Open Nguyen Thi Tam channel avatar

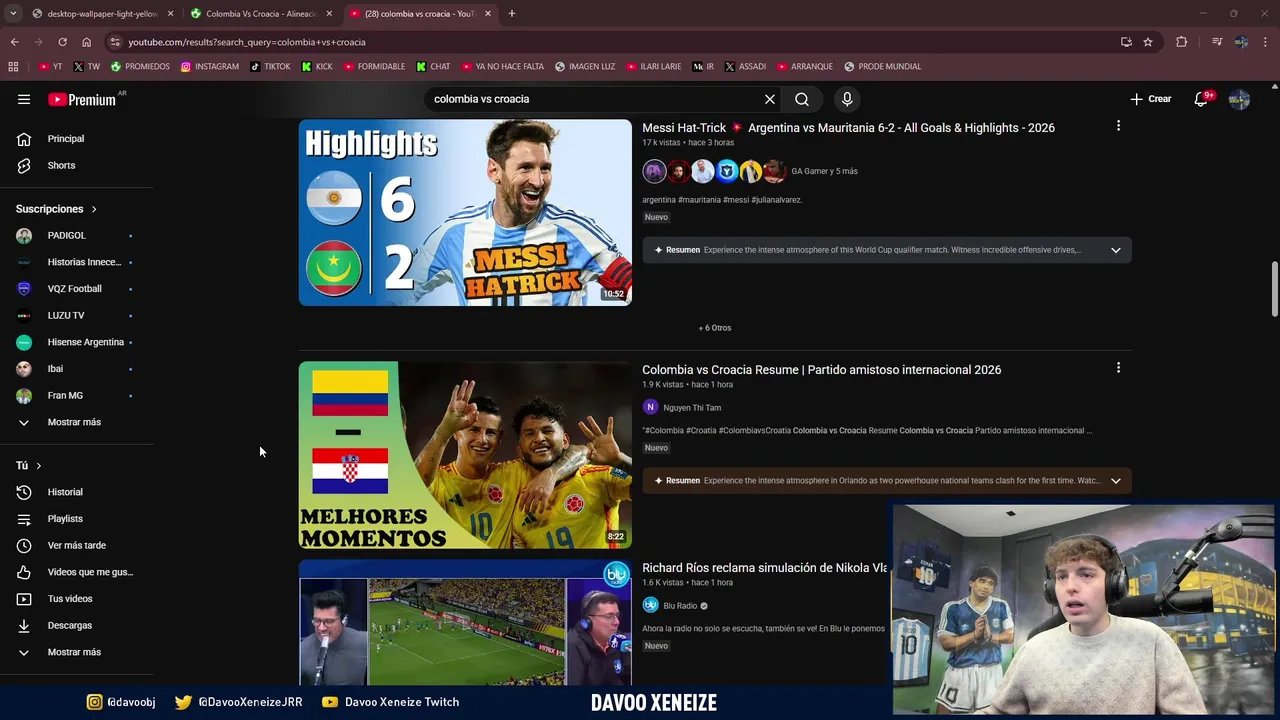coord(650,407)
